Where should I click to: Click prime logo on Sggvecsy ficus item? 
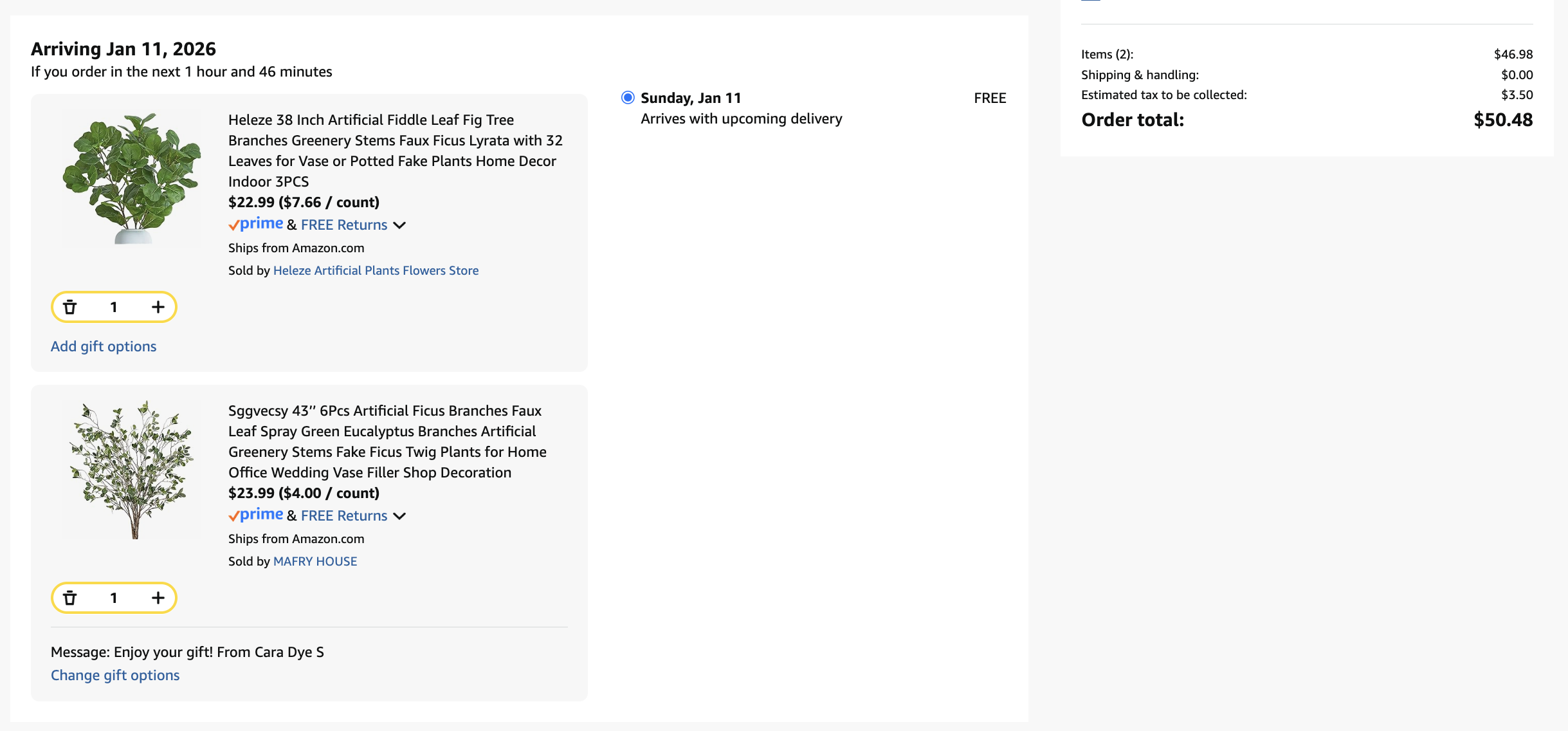pyautogui.click(x=257, y=515)
